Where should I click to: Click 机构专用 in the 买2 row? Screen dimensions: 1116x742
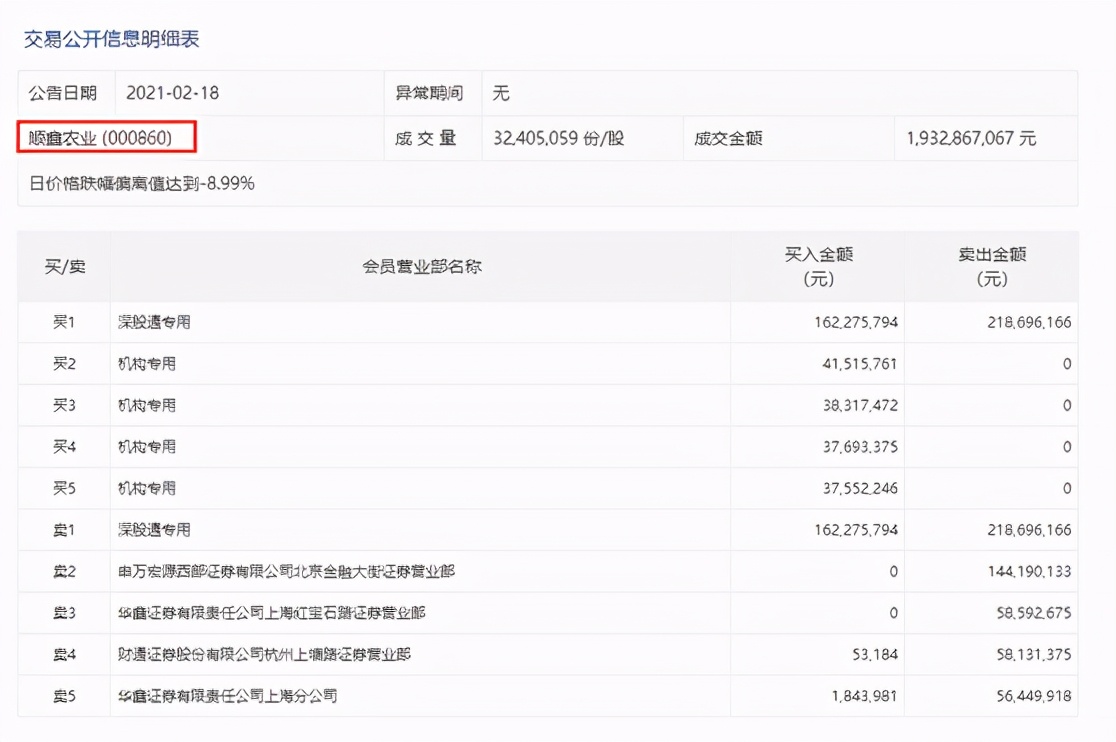coord(147,364)
